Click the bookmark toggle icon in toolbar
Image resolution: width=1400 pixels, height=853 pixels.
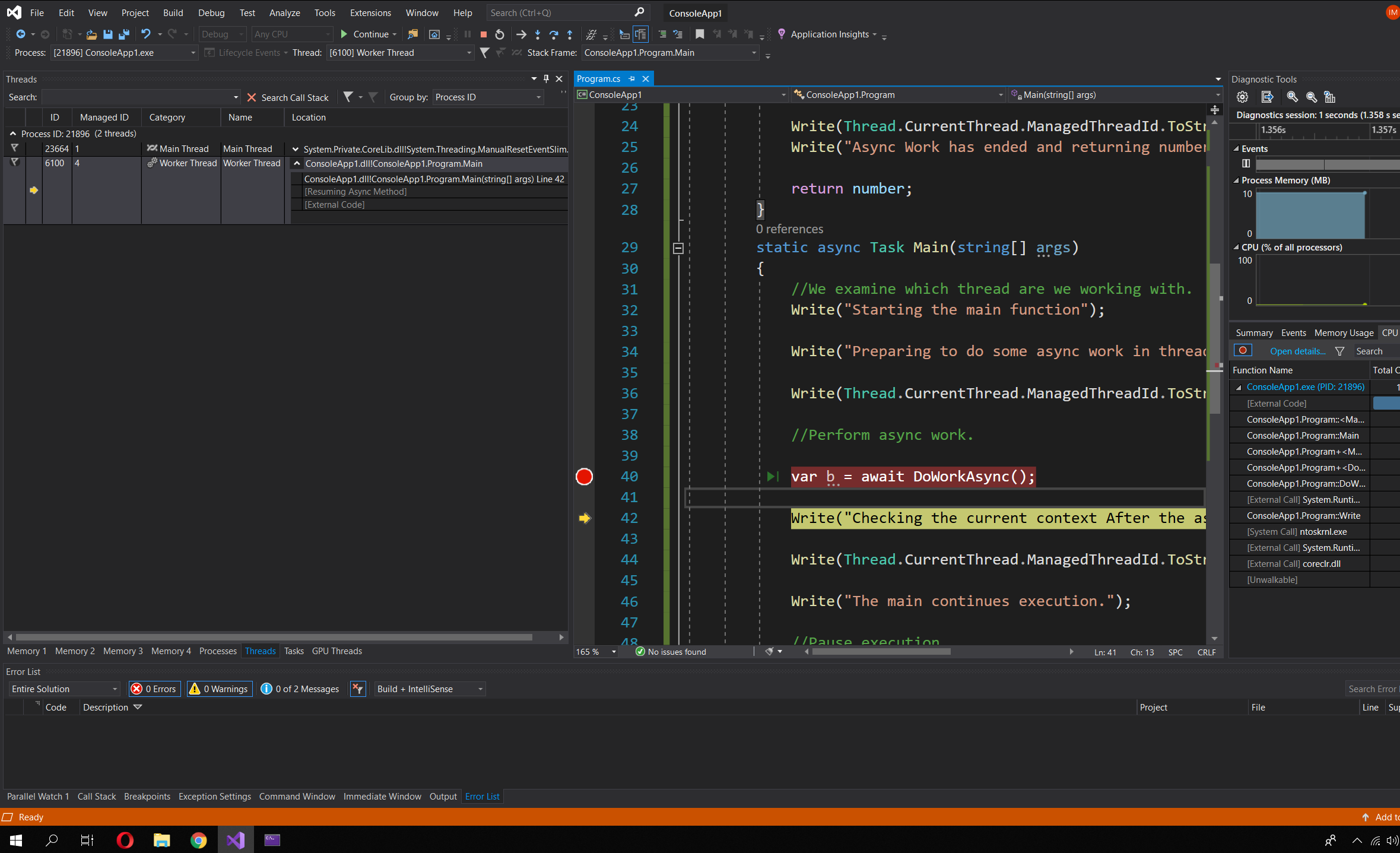700,34
